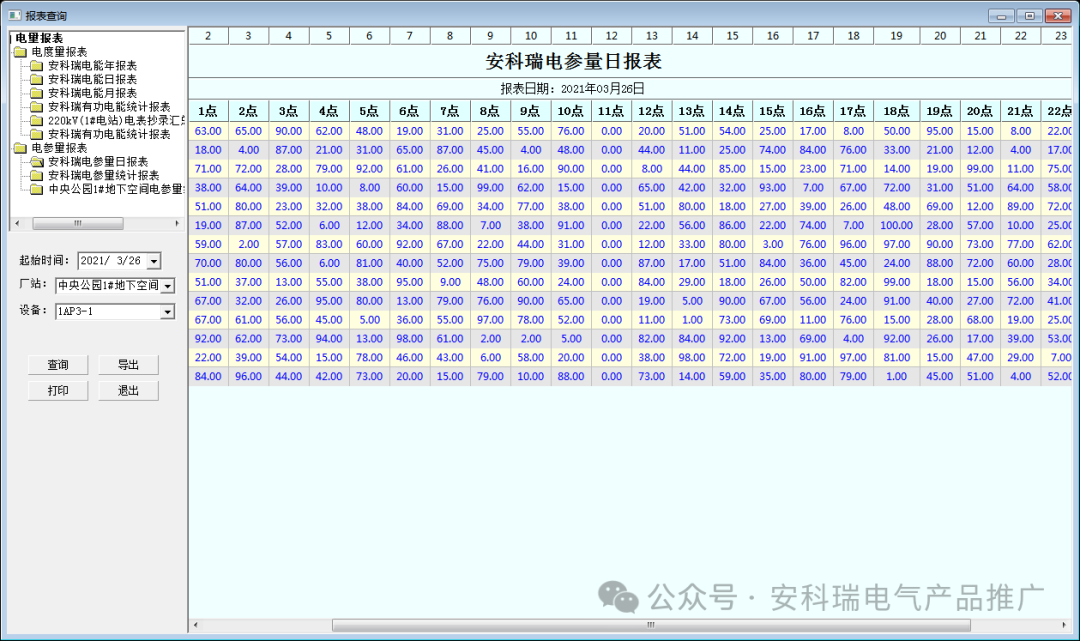
Task: Click the 安科瑞电参量统计报表 folder icon
Action: click(x=36, y=173)
